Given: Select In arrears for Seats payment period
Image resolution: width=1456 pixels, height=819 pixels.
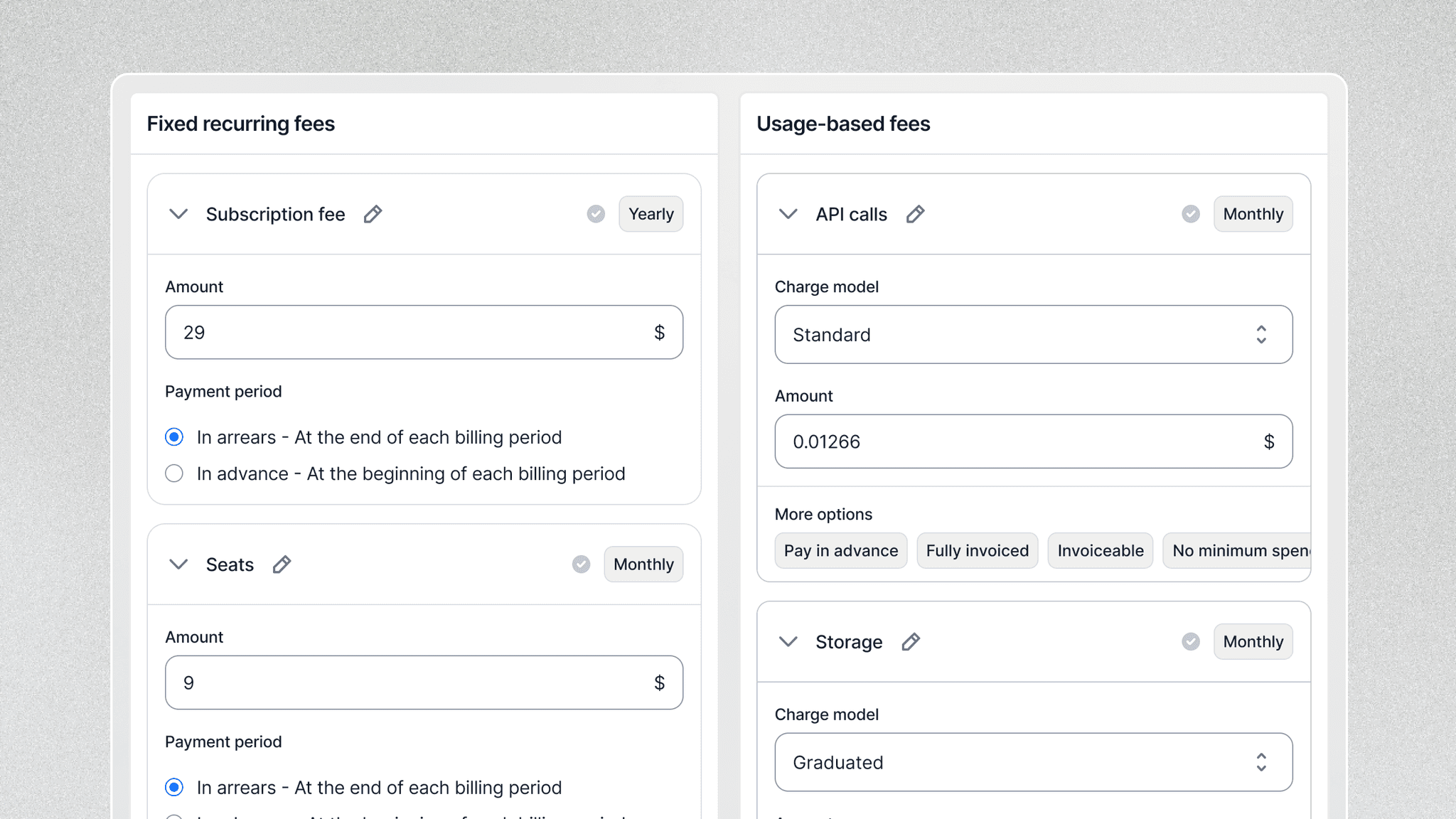Looking at the screenshot, I should (x=174, y=788).
